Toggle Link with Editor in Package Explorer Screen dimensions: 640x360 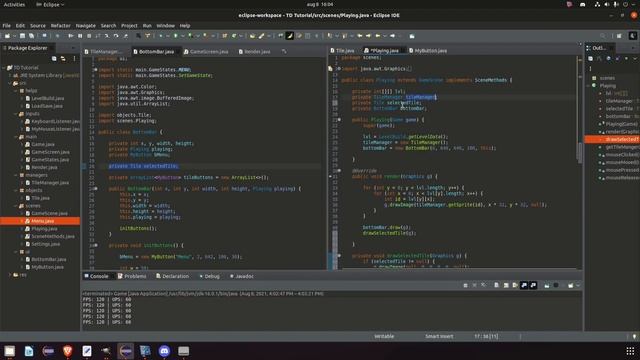click(63, 59)
